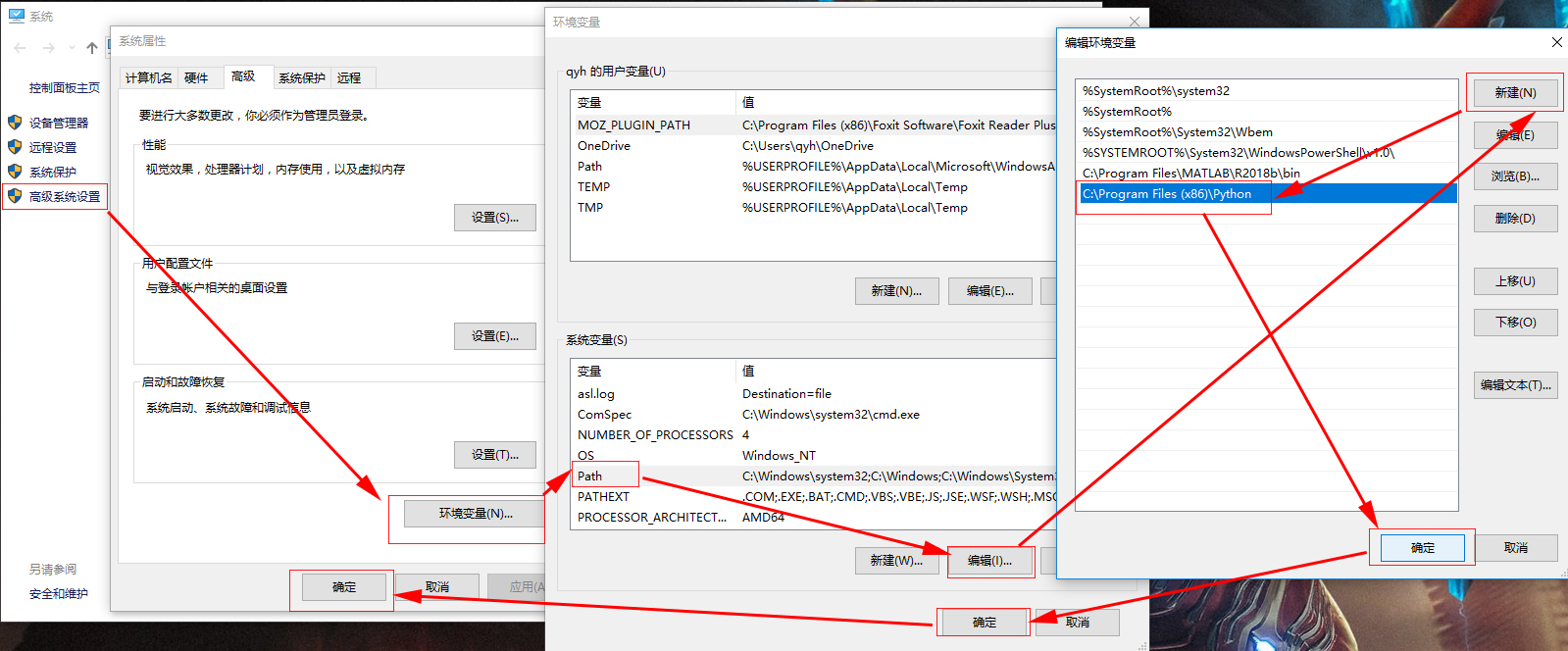Confirm Environment Variables dialog with 确定
The width and height of the screenshot is (1568, 651).
click(984, 623)
